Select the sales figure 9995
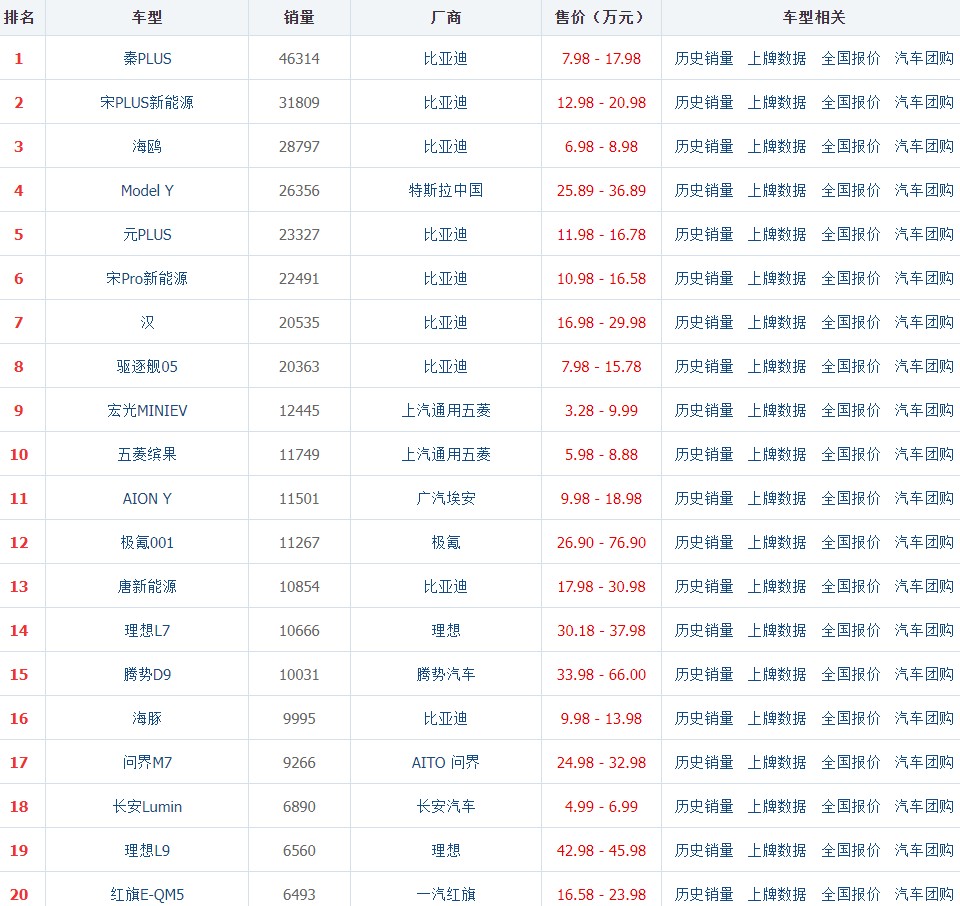The height and width of the screenshot is (906, 960). click(x=299, y=719)
